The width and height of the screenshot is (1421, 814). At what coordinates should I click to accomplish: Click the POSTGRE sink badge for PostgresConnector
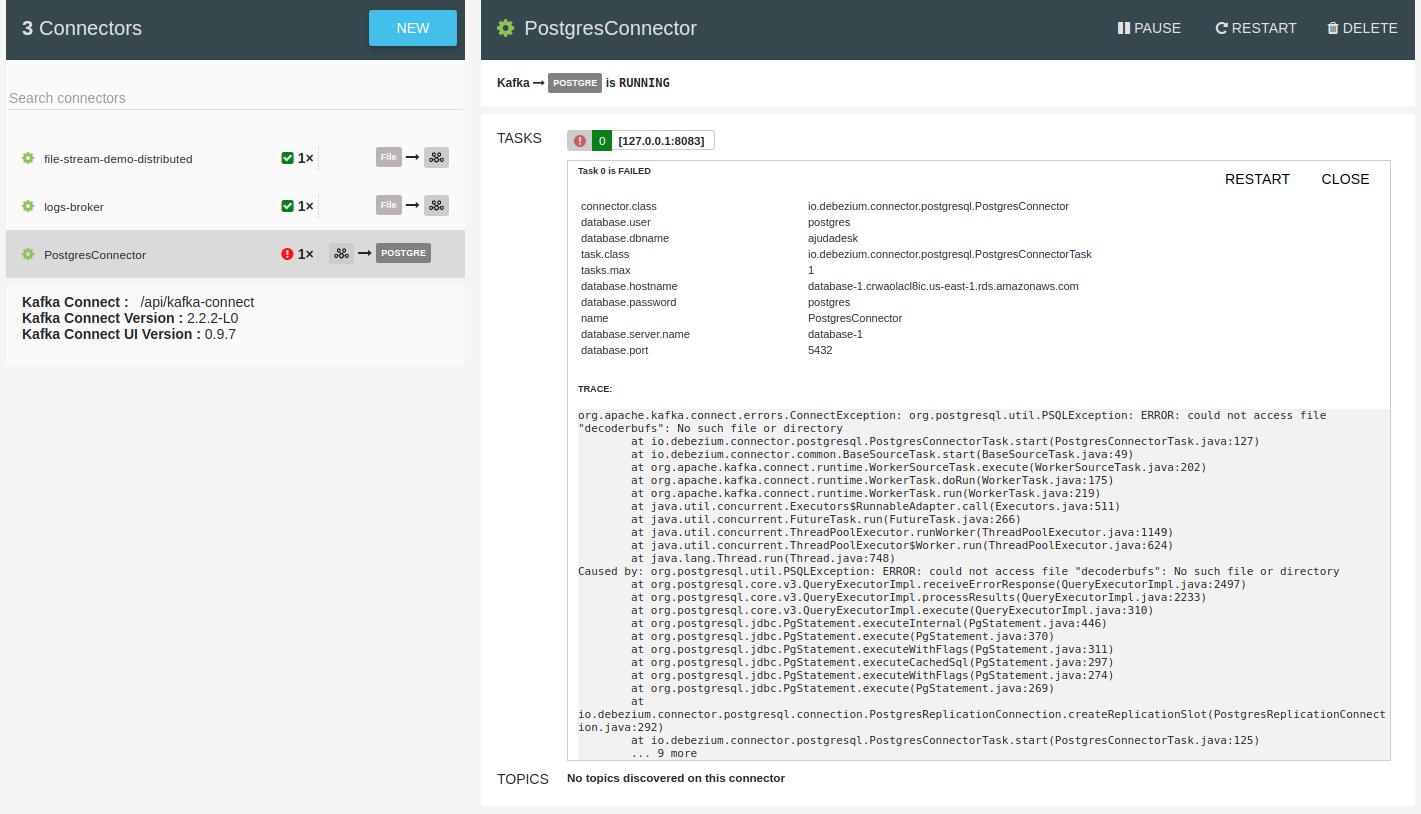403,253
